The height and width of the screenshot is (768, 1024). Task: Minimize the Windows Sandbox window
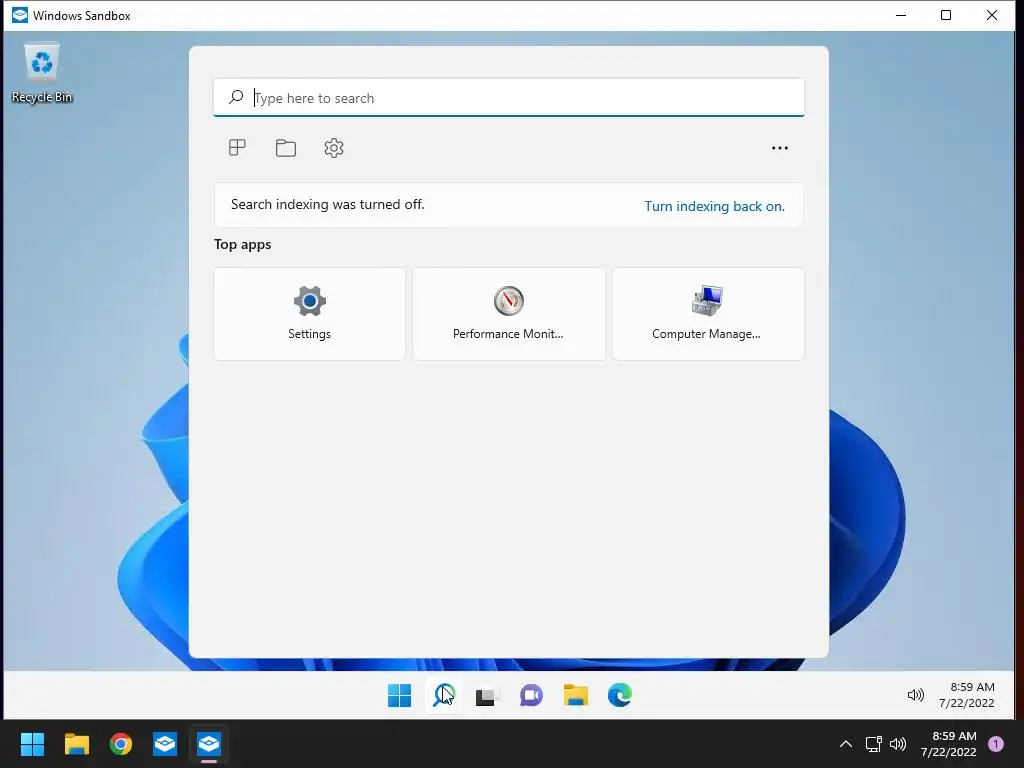901,15
